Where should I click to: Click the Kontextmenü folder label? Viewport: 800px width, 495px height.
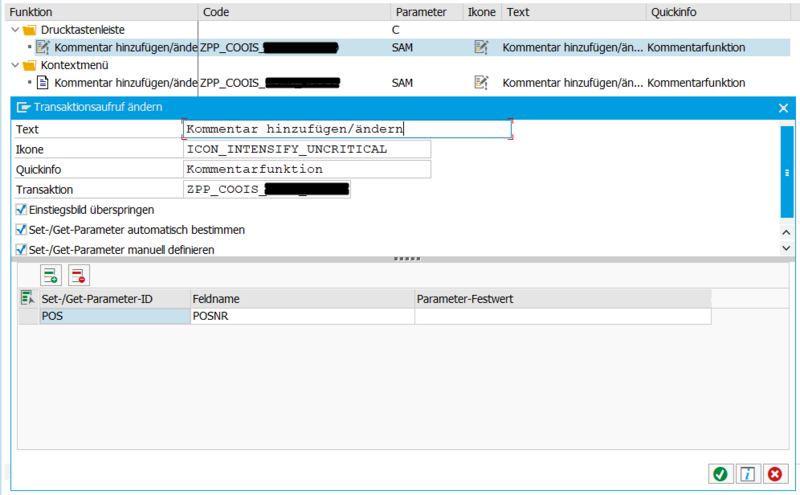click(x=74, y=65)
